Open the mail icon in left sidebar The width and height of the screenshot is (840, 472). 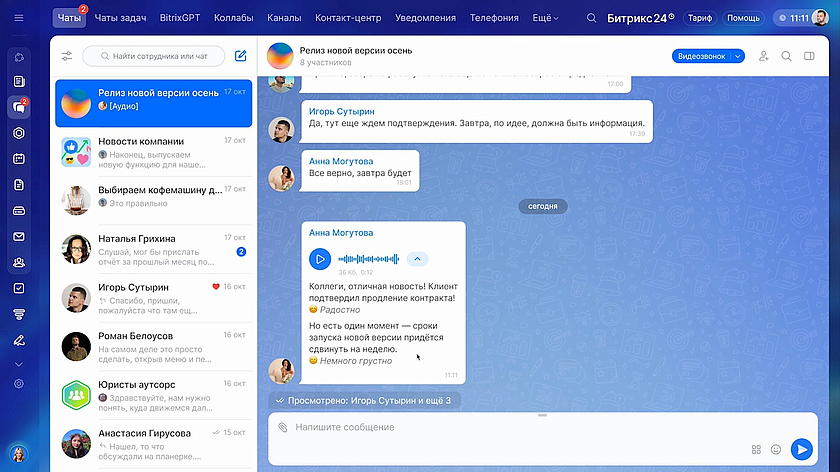pyautogui.click(x=18, y=237)
